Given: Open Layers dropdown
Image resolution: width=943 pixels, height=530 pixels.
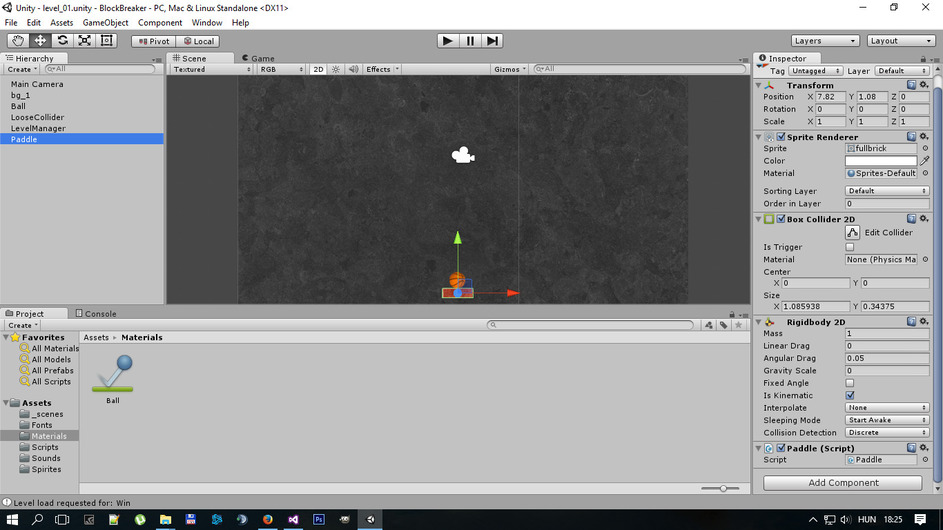Looking at the screenshot, I should (x=825, y=41).
